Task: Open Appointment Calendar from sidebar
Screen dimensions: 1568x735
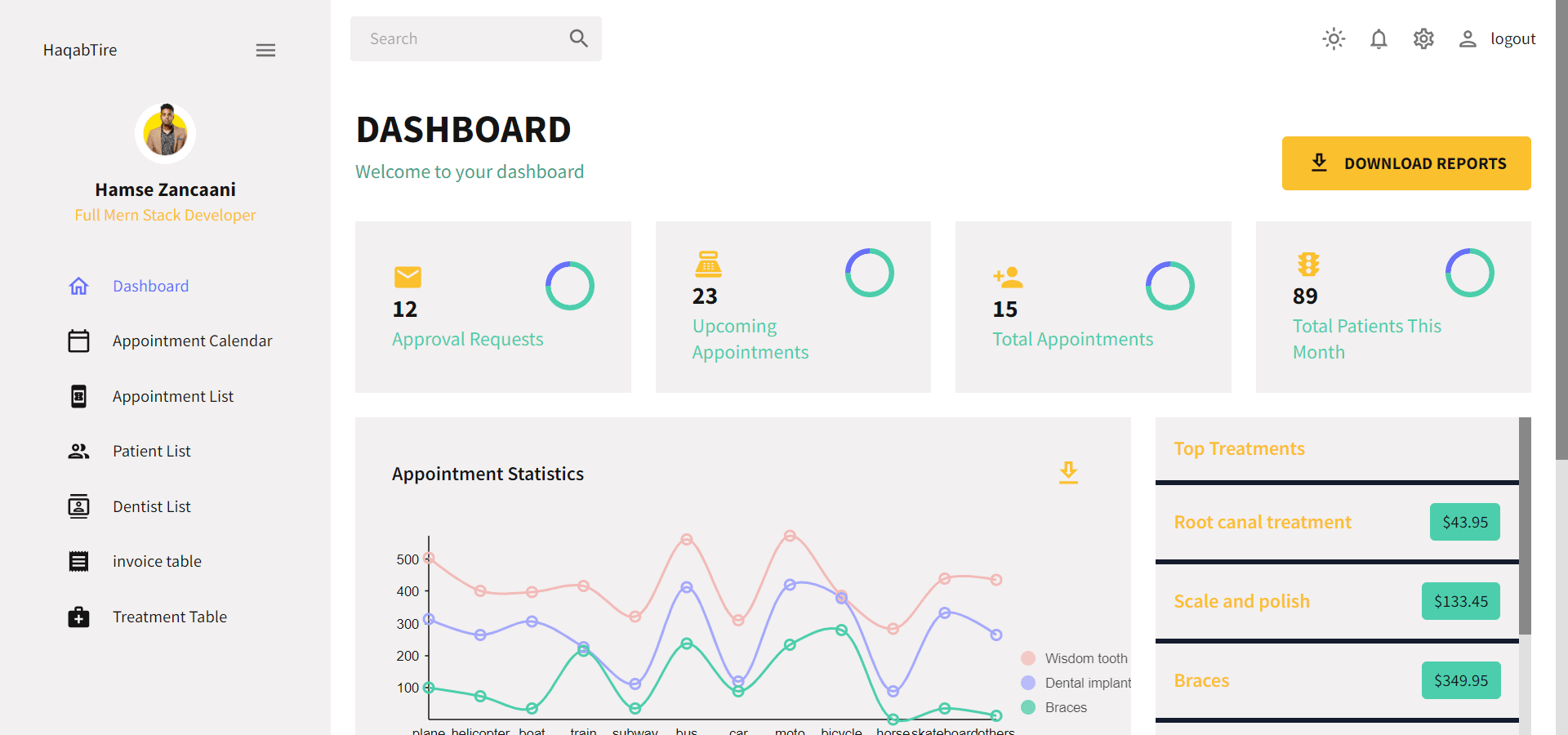Action: pyautogui.click(x=192, y=341)
